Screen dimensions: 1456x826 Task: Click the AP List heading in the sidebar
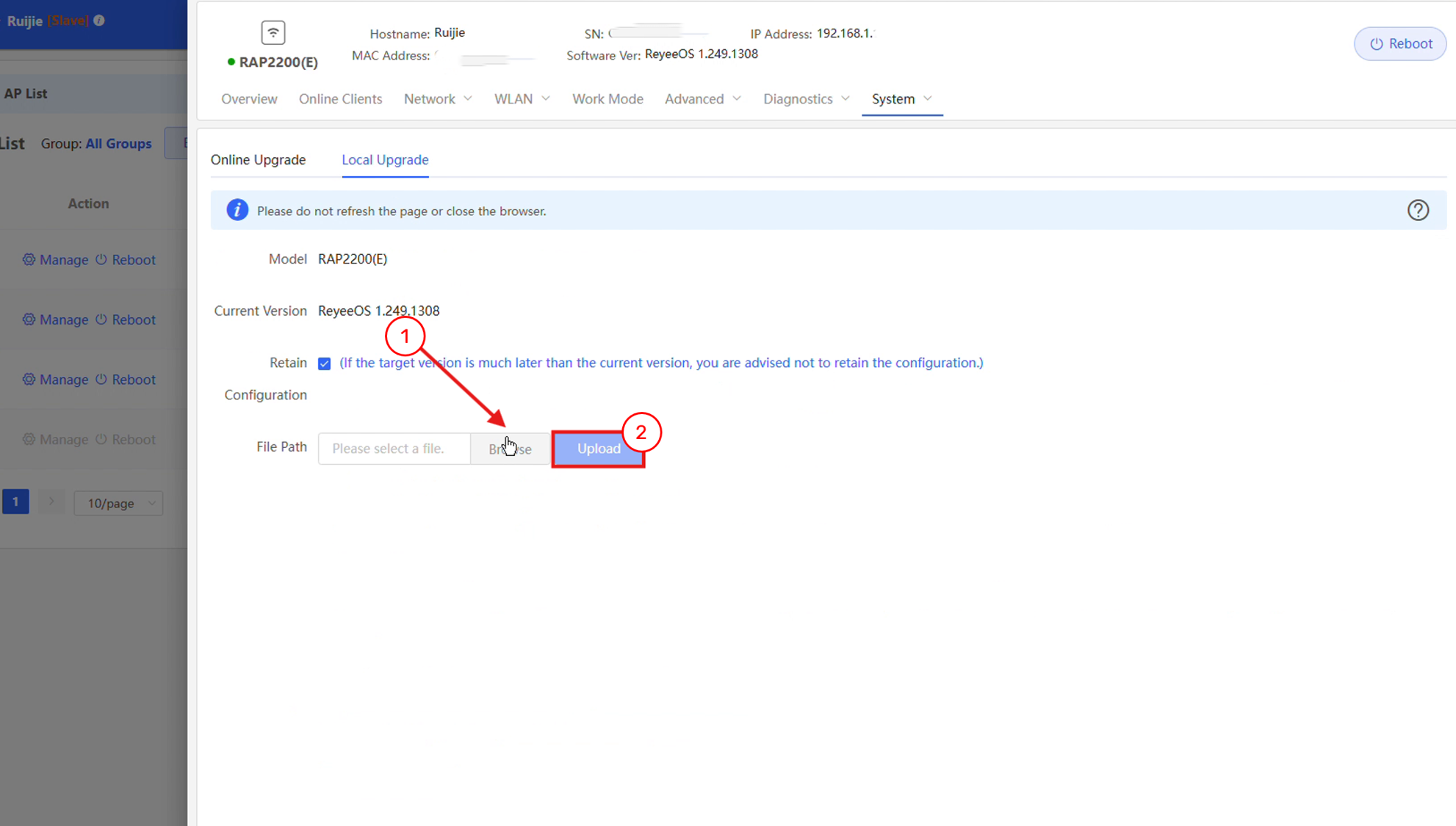coord(26,93)
